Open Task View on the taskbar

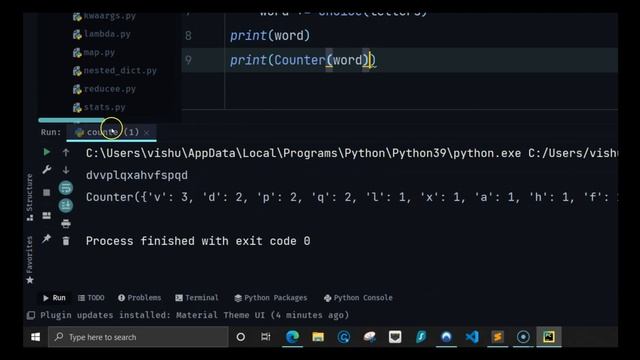point(266,337)
